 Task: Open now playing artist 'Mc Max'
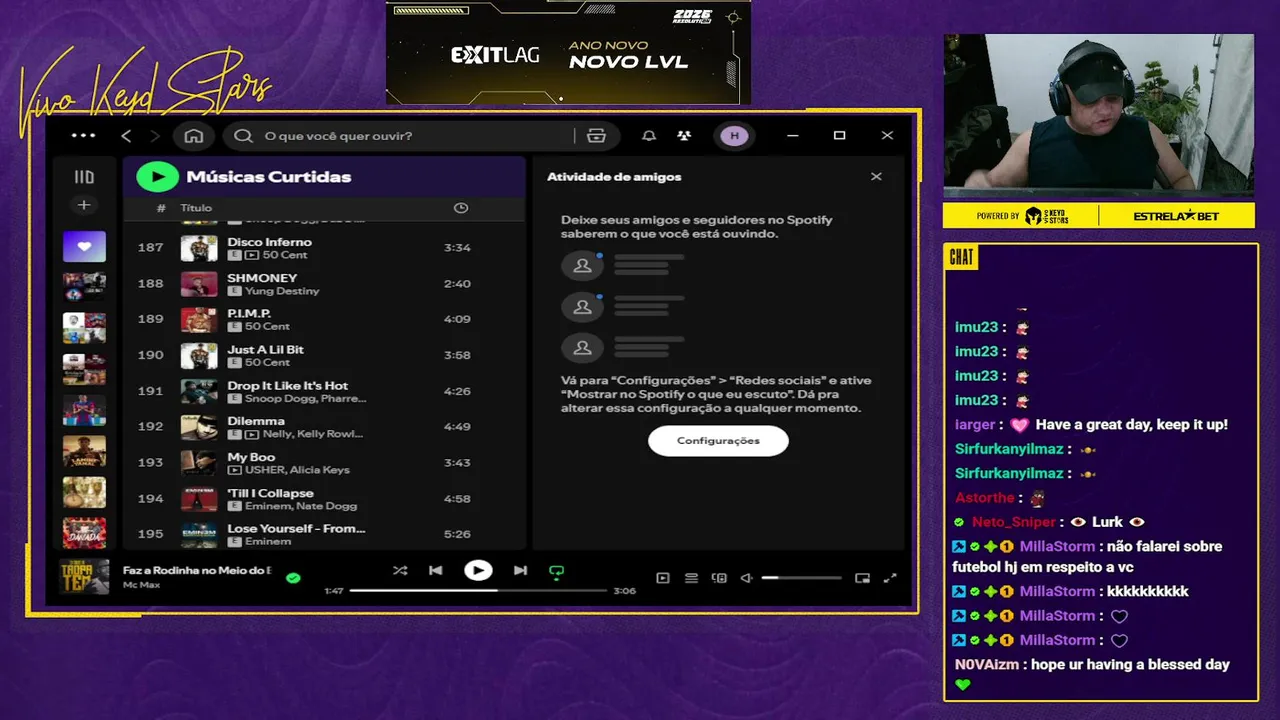tap(141, 584)
